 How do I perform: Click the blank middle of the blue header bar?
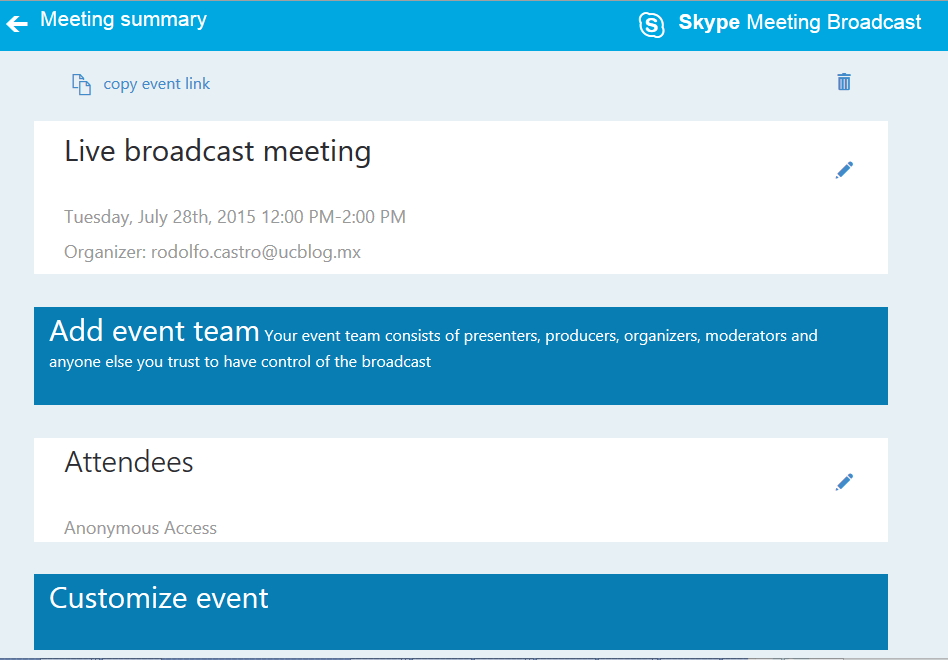(420, 24)
